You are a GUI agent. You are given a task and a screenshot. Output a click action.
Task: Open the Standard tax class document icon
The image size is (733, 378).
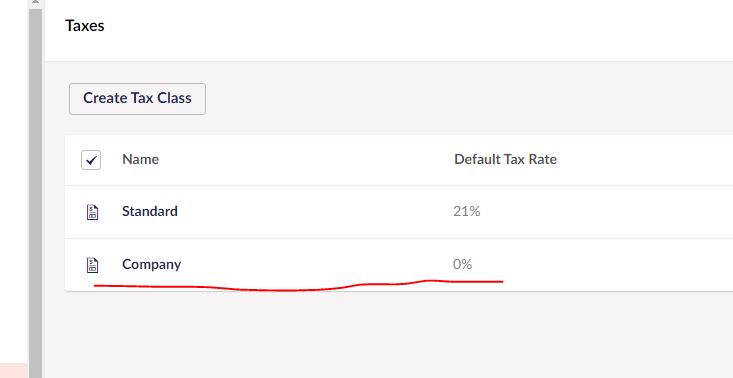[93, 212]
